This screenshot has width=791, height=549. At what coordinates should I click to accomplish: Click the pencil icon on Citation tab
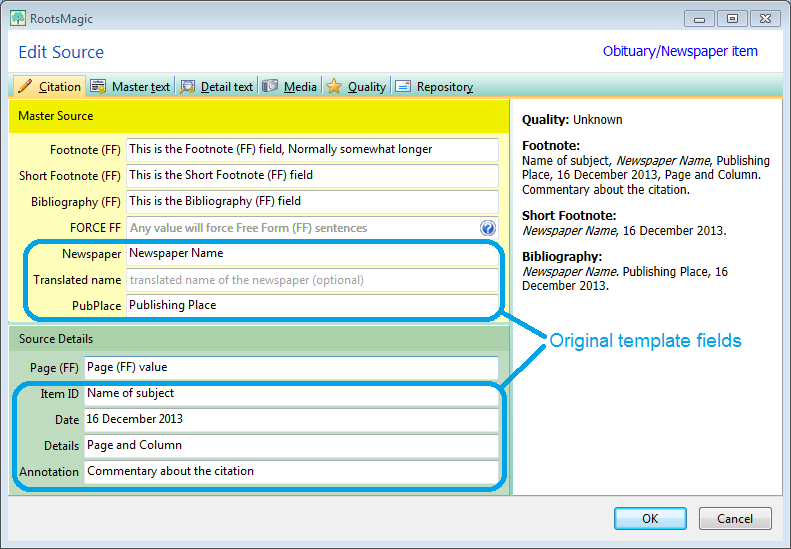(x=25, y=86)
